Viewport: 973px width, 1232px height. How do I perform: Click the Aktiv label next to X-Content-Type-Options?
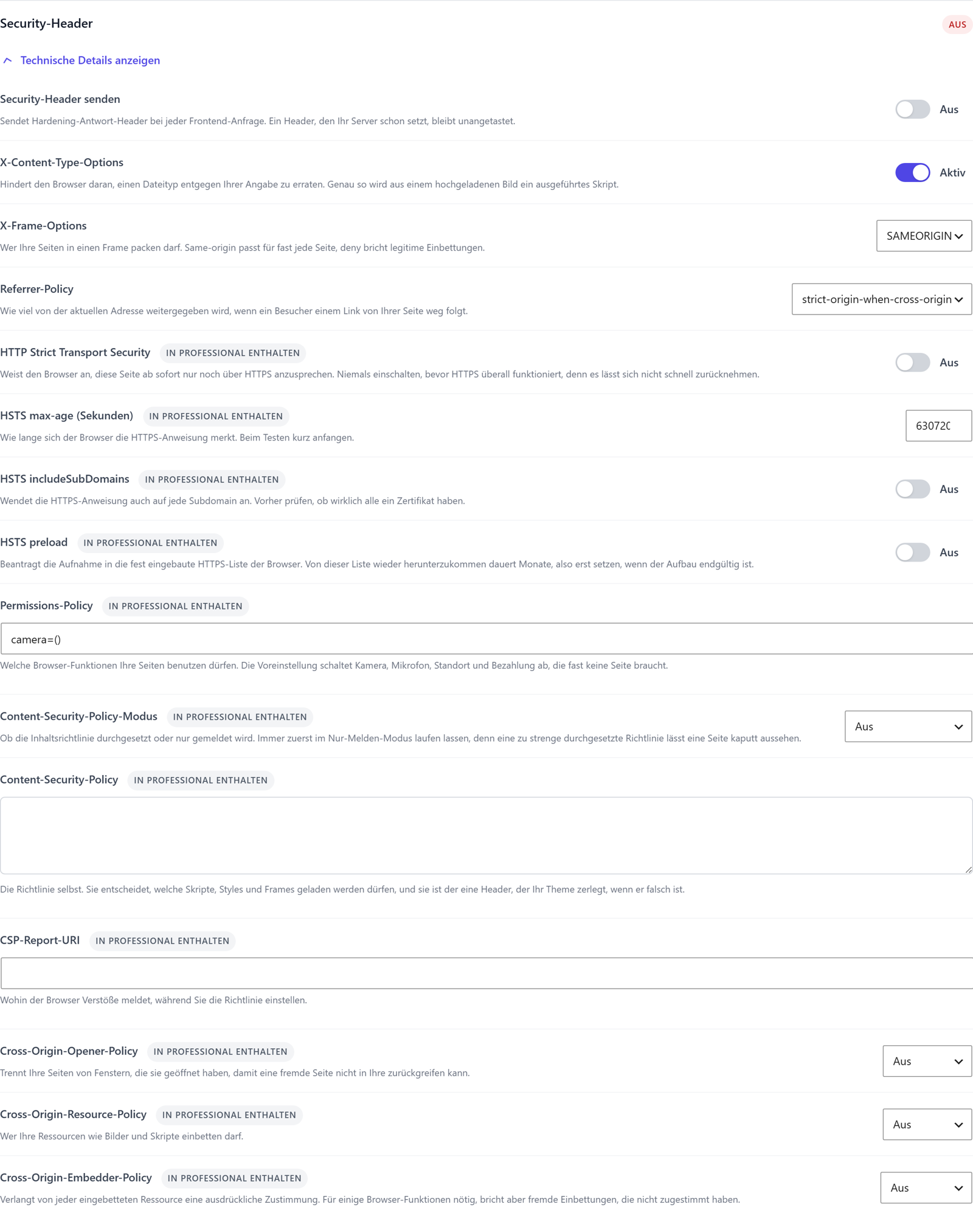pos(952,173)
